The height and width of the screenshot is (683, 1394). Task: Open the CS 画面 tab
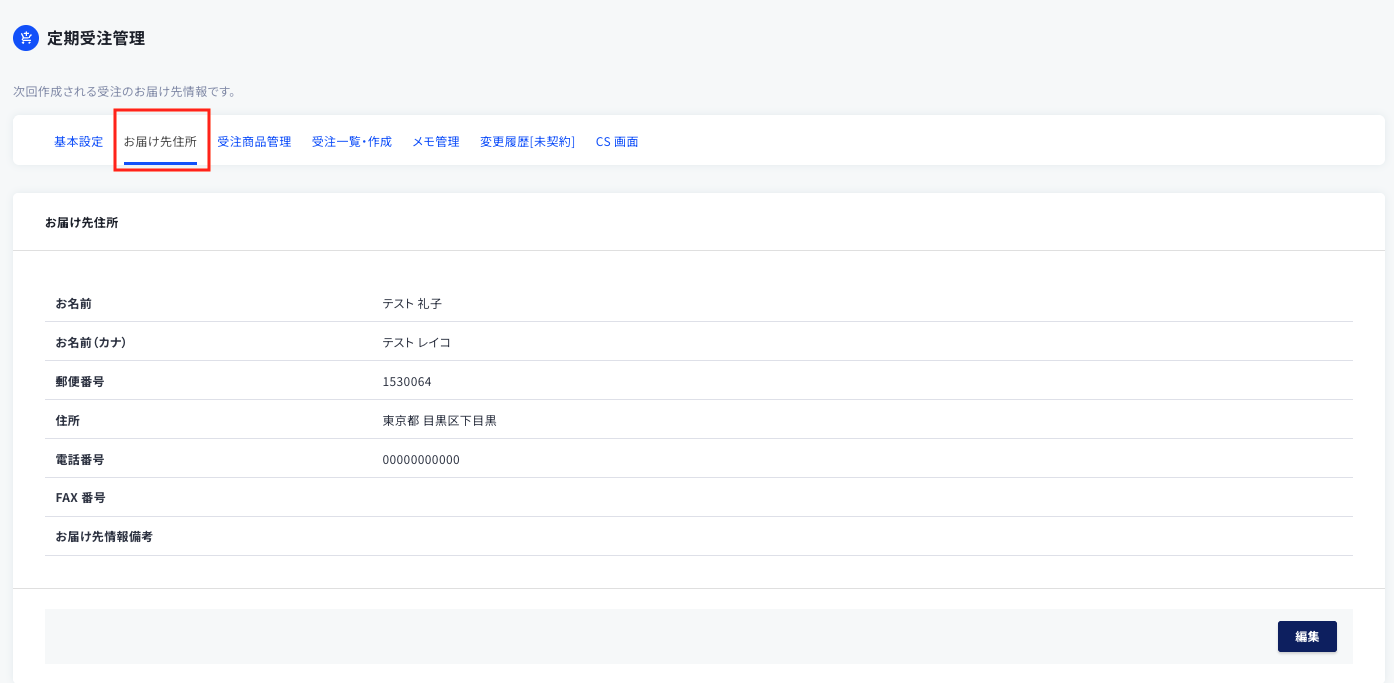pyautogui.click(x=617, y=142)
